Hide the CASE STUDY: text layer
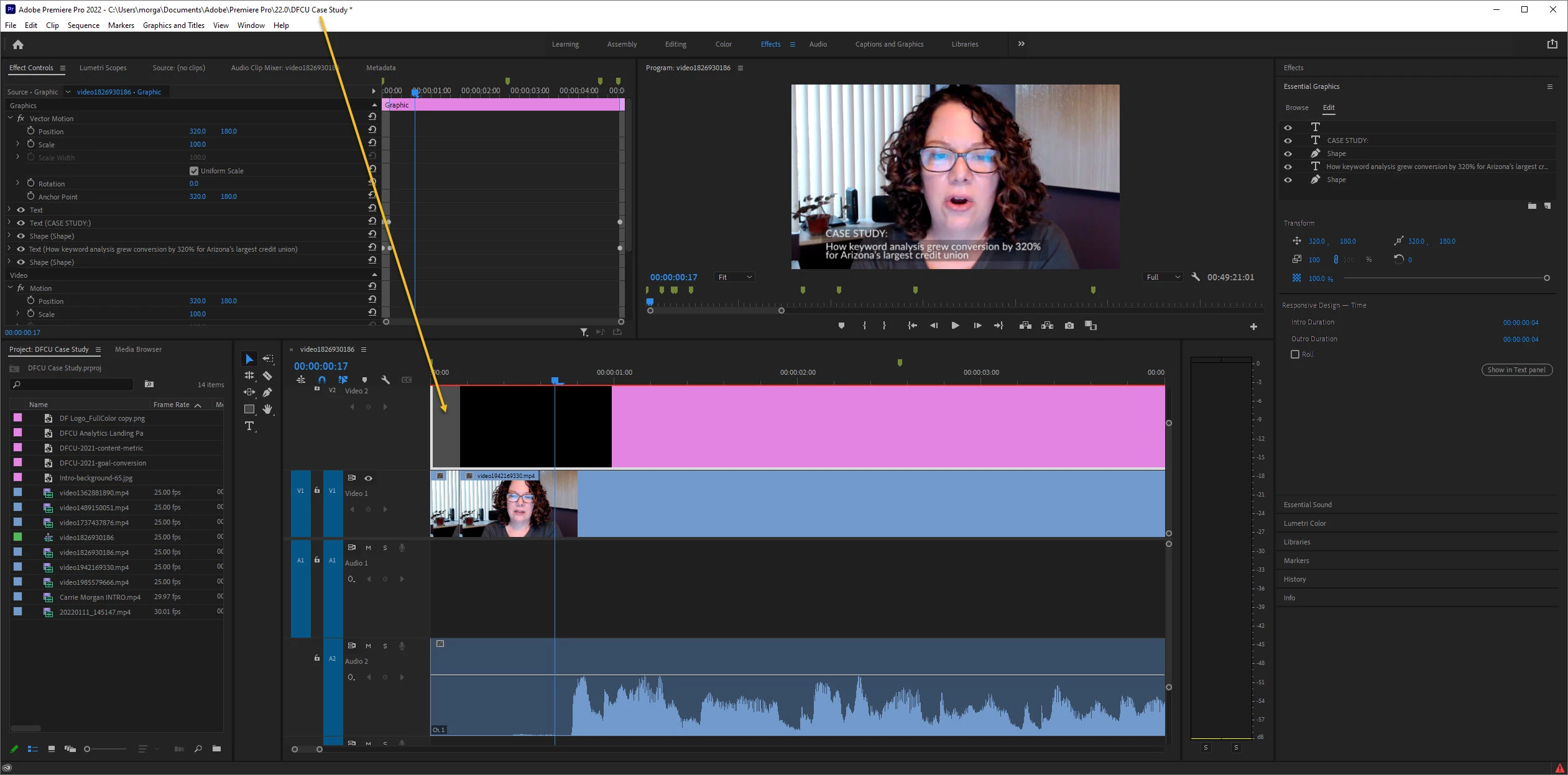Screen dimensions: 1568x775 click(1288, 140)
